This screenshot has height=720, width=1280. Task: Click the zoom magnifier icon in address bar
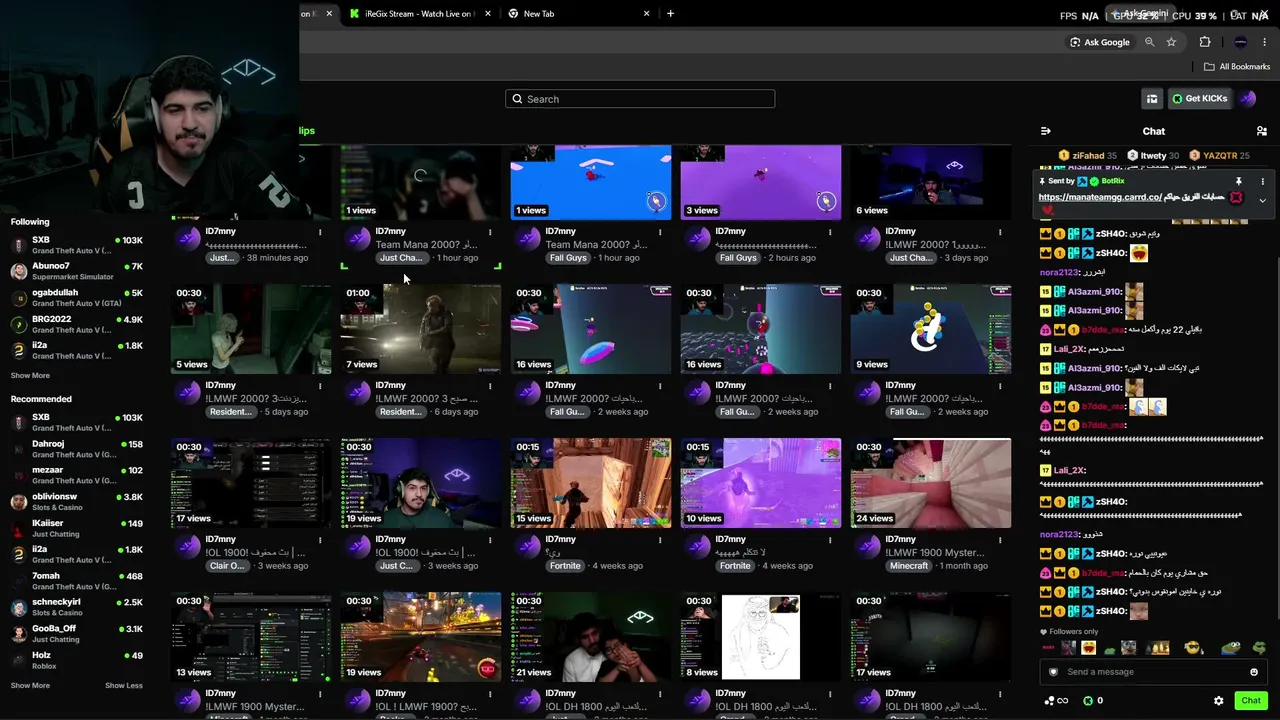click(1150, 42)
